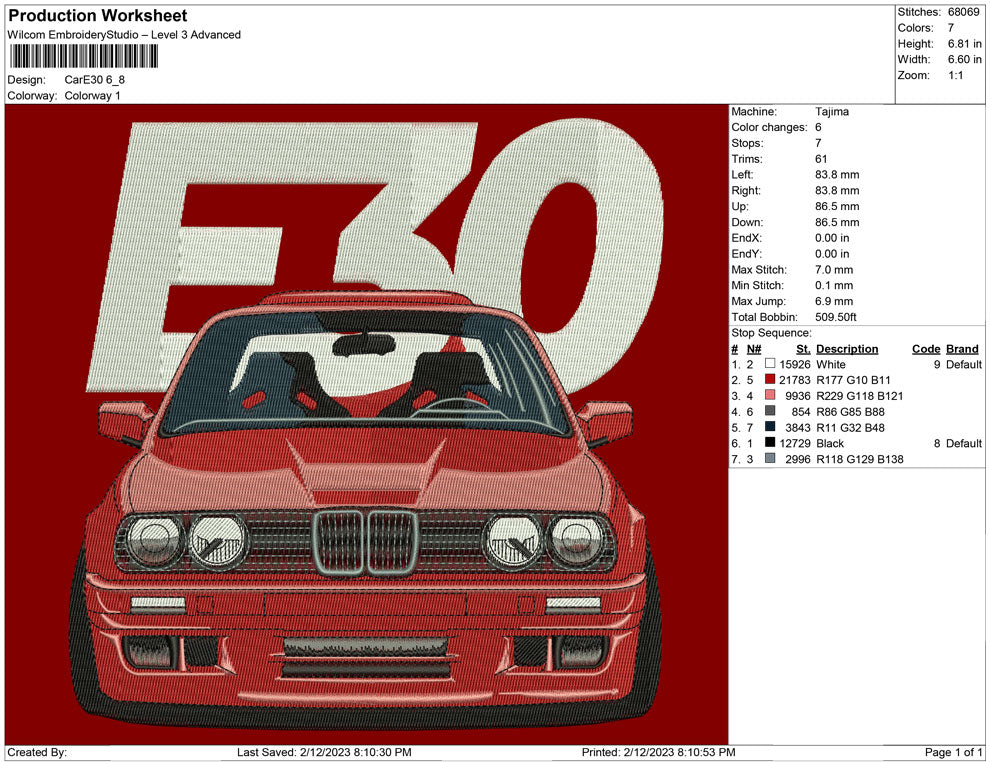The width and height of the screenshot is (990, 762).
Task: Click stitch count '21783' in stop sequence
Action: [795, 380]
